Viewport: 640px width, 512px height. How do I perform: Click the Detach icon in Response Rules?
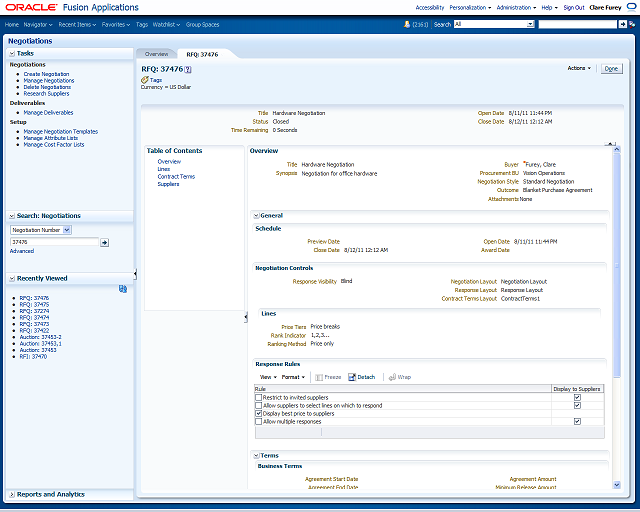pyautogui.click(x=352, y=377)
